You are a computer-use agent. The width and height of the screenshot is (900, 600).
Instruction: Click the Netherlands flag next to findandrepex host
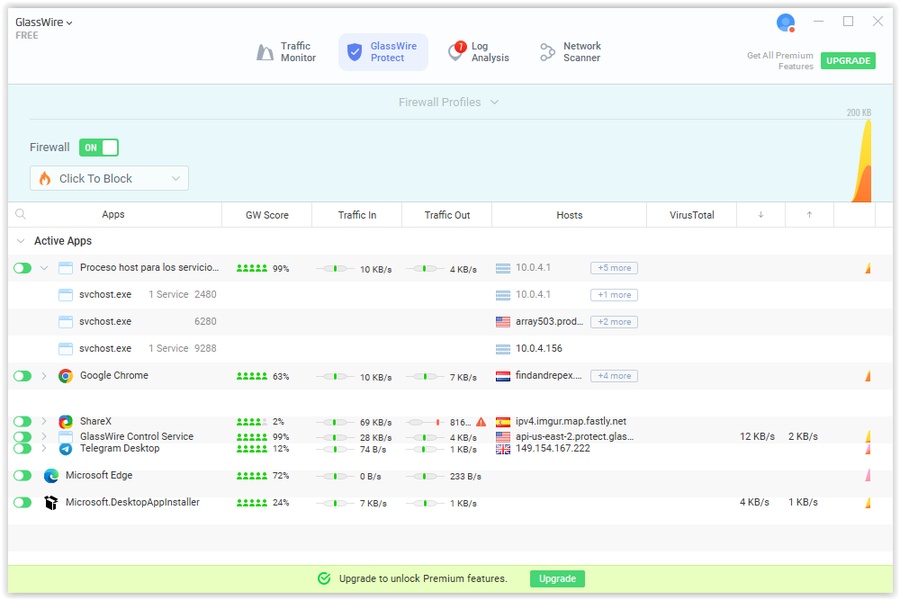click(503, 377)
